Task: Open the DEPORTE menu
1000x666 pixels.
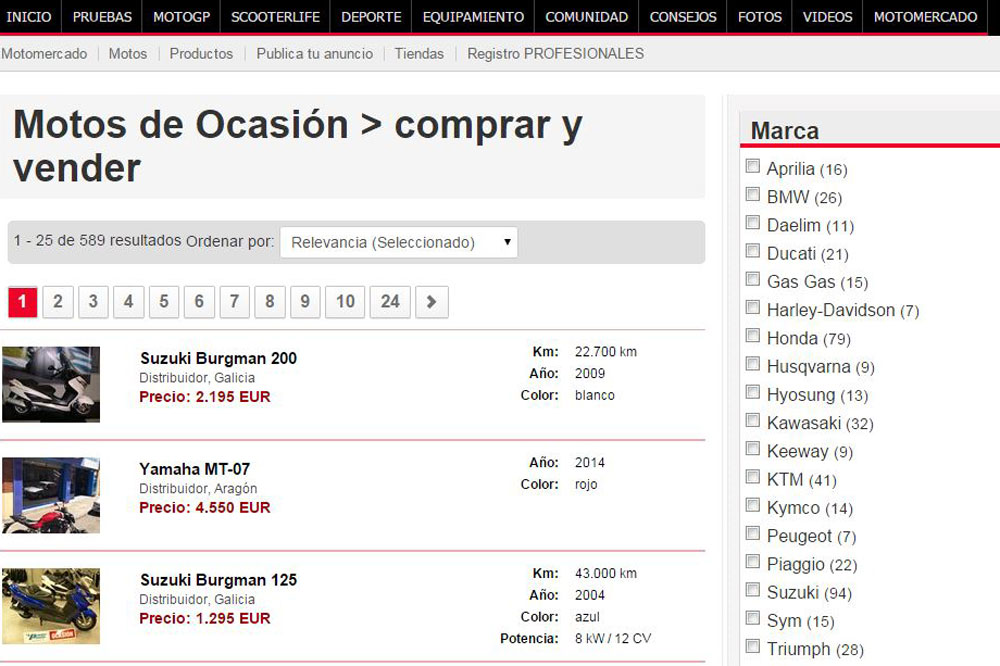Action: click(x=371, y=17)
